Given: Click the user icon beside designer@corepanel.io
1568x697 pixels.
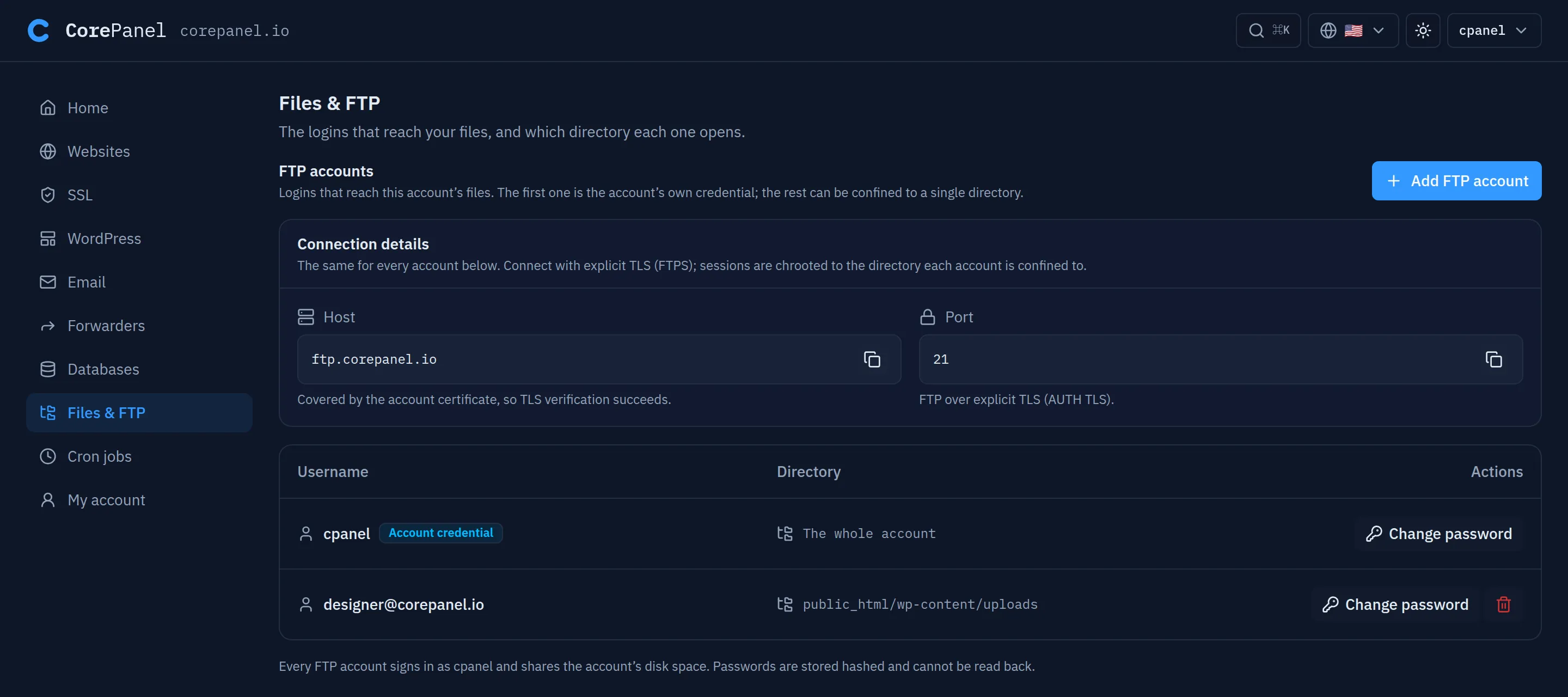Looking at the screenshot, I should pyautogui.click(x=305, y=604).
